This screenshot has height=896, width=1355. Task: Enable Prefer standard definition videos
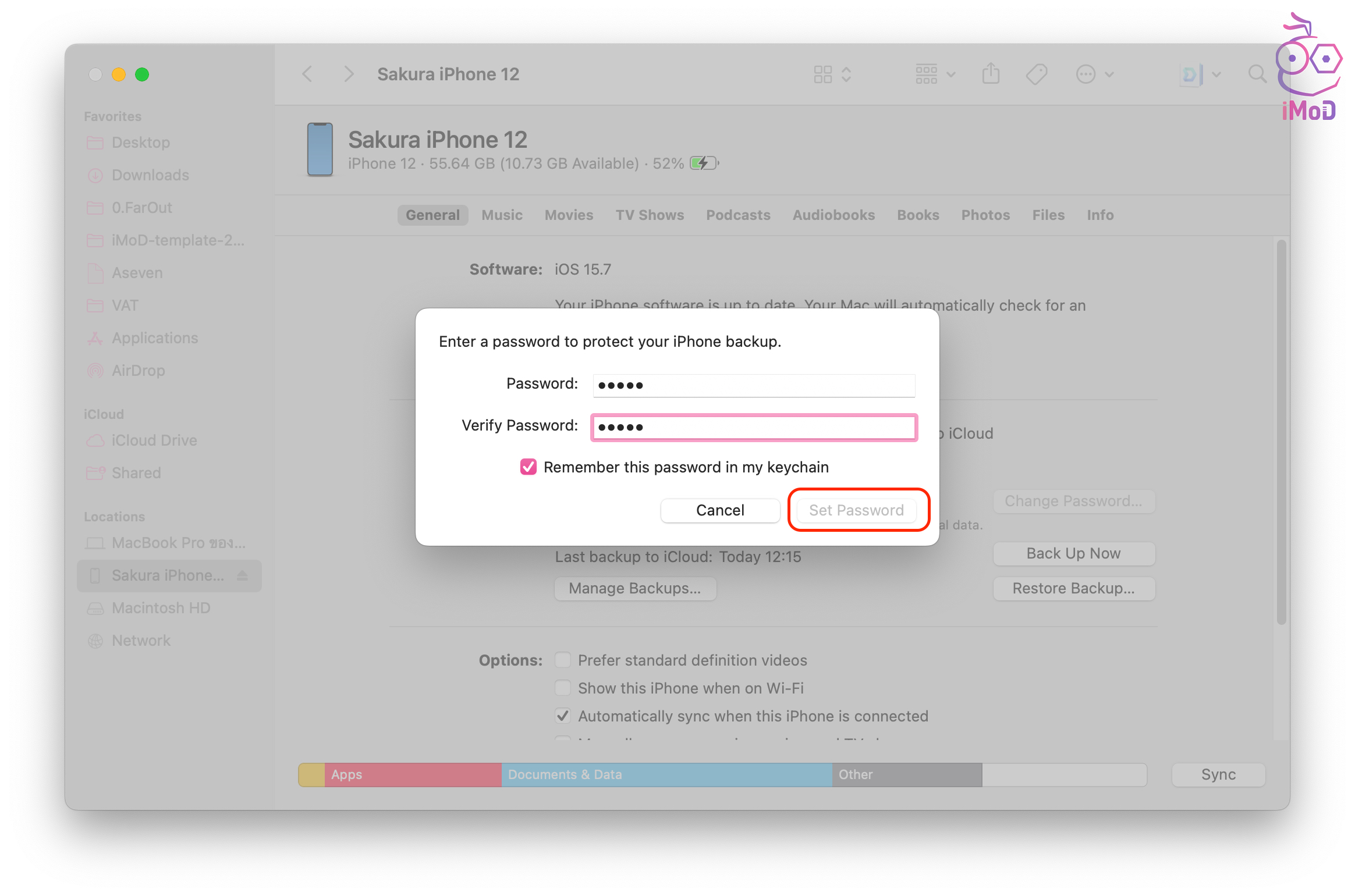point(562,660)
